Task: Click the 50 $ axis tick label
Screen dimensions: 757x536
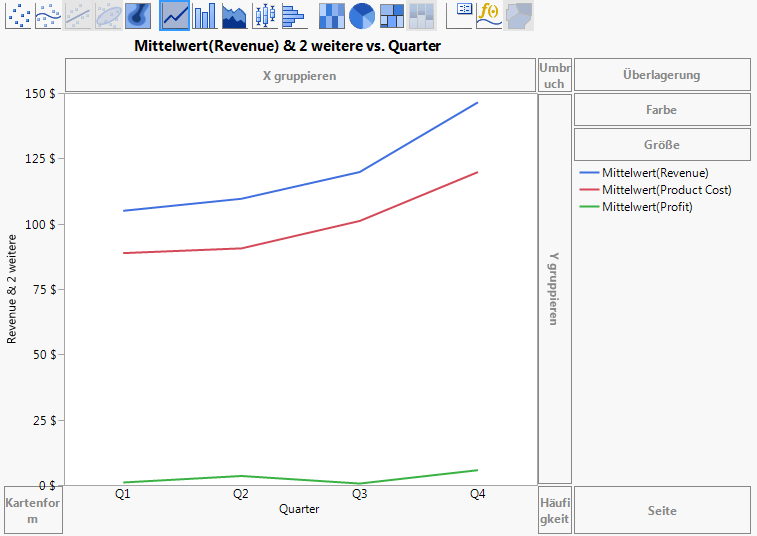Action: [44, 354]
